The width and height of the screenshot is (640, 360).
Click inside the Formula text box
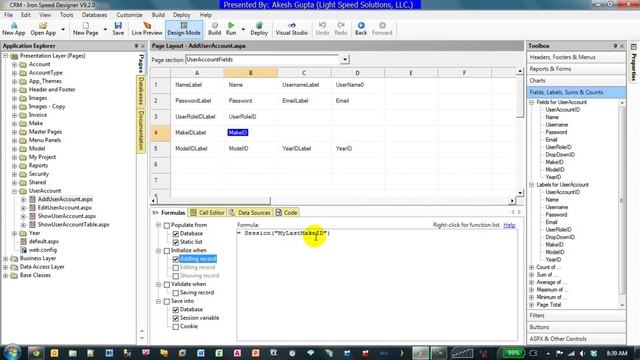[377, 284]
